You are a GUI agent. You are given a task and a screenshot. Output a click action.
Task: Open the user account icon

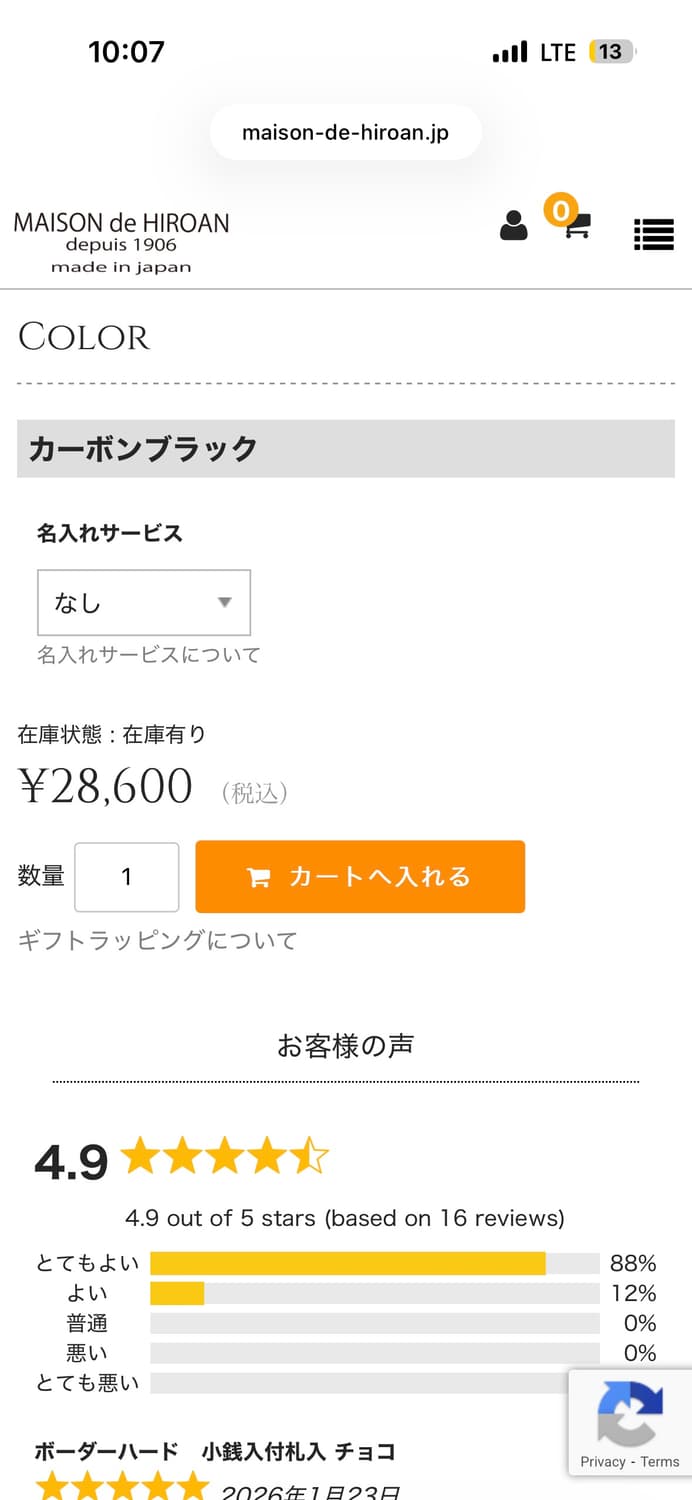pos(513,226)
